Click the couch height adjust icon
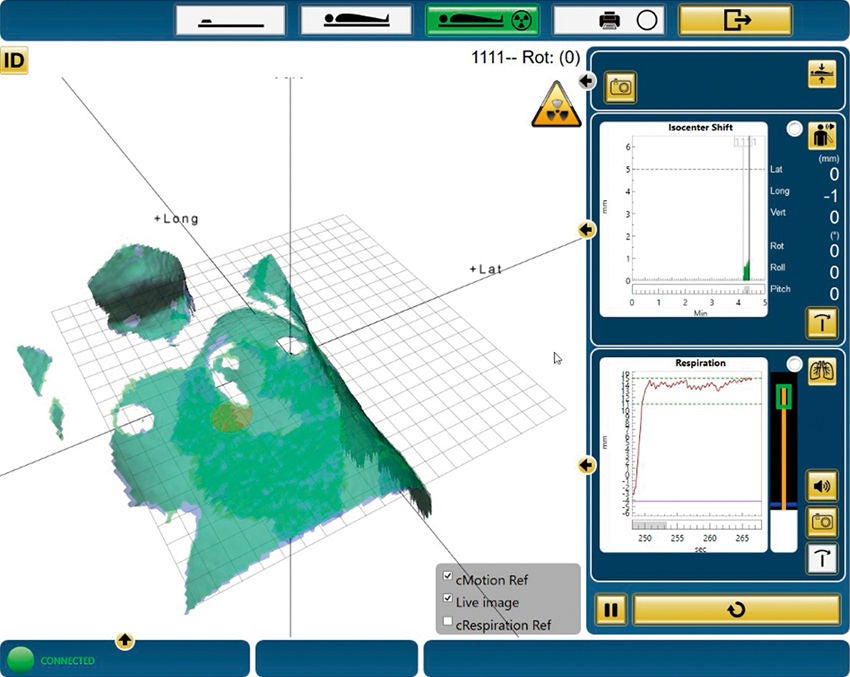The height and width of the screenshot is (677, 850). point(822,73)
